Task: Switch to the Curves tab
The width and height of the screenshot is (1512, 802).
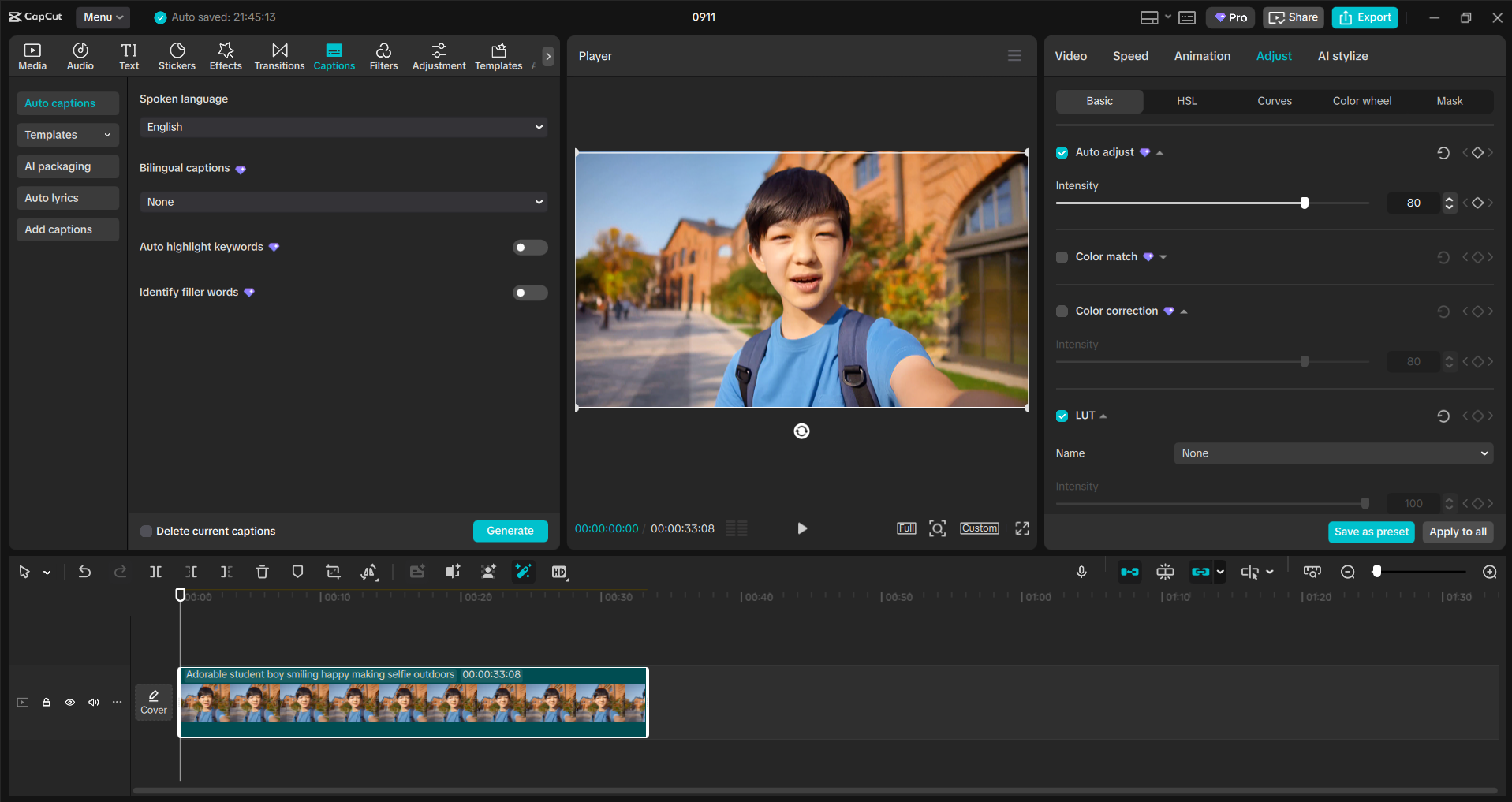Action: pos(1274,100)
